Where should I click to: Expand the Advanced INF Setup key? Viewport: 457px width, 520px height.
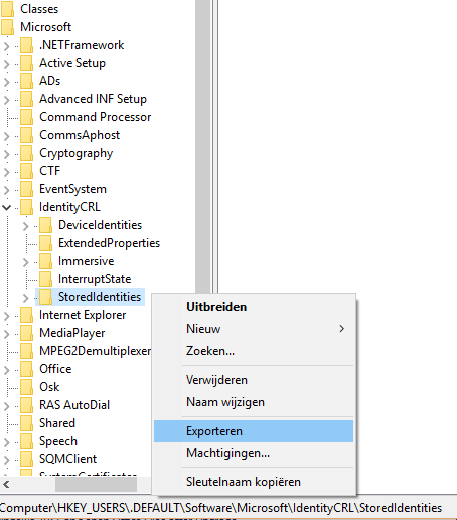(7, 100)
